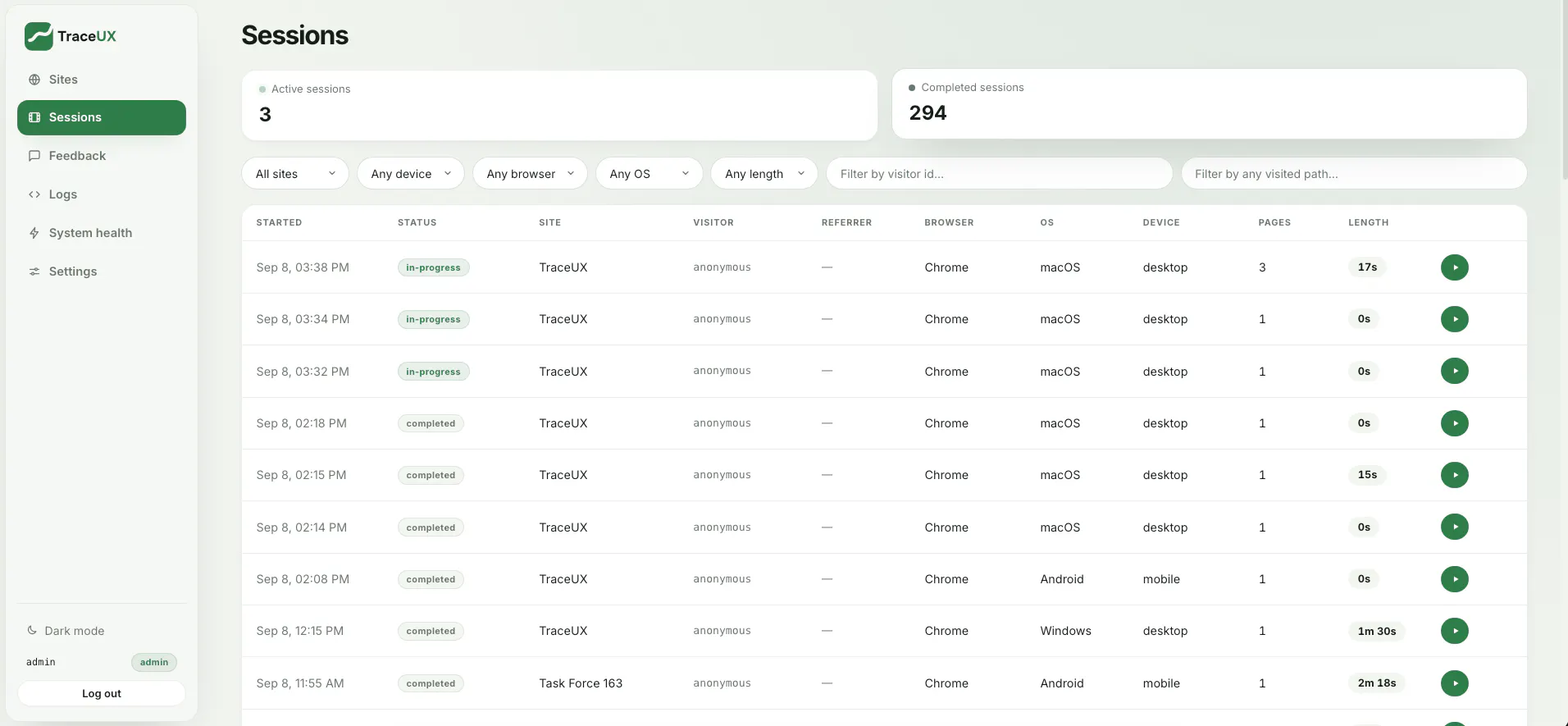The width and height of the screenshot is (1568, 726).
Task: Click completed badge for 11:55 AM session
Action: coord(431,683)
